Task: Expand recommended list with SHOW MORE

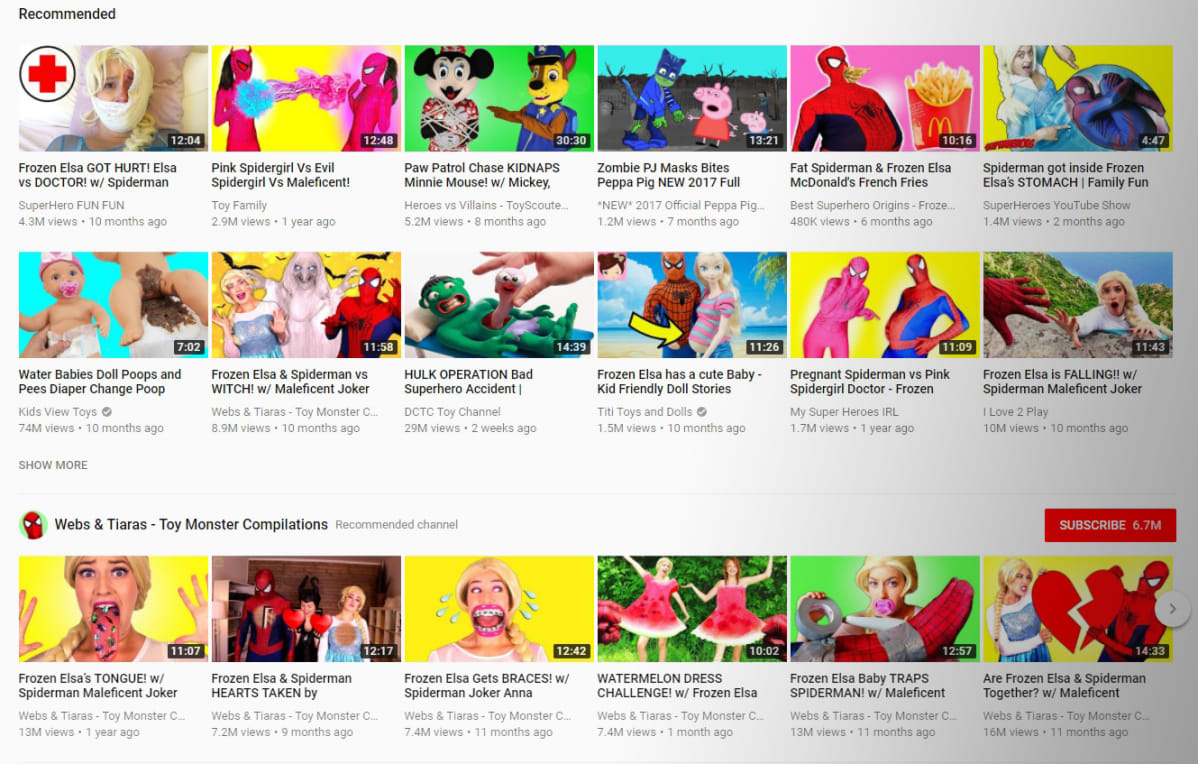Action: tap(53, 465)
